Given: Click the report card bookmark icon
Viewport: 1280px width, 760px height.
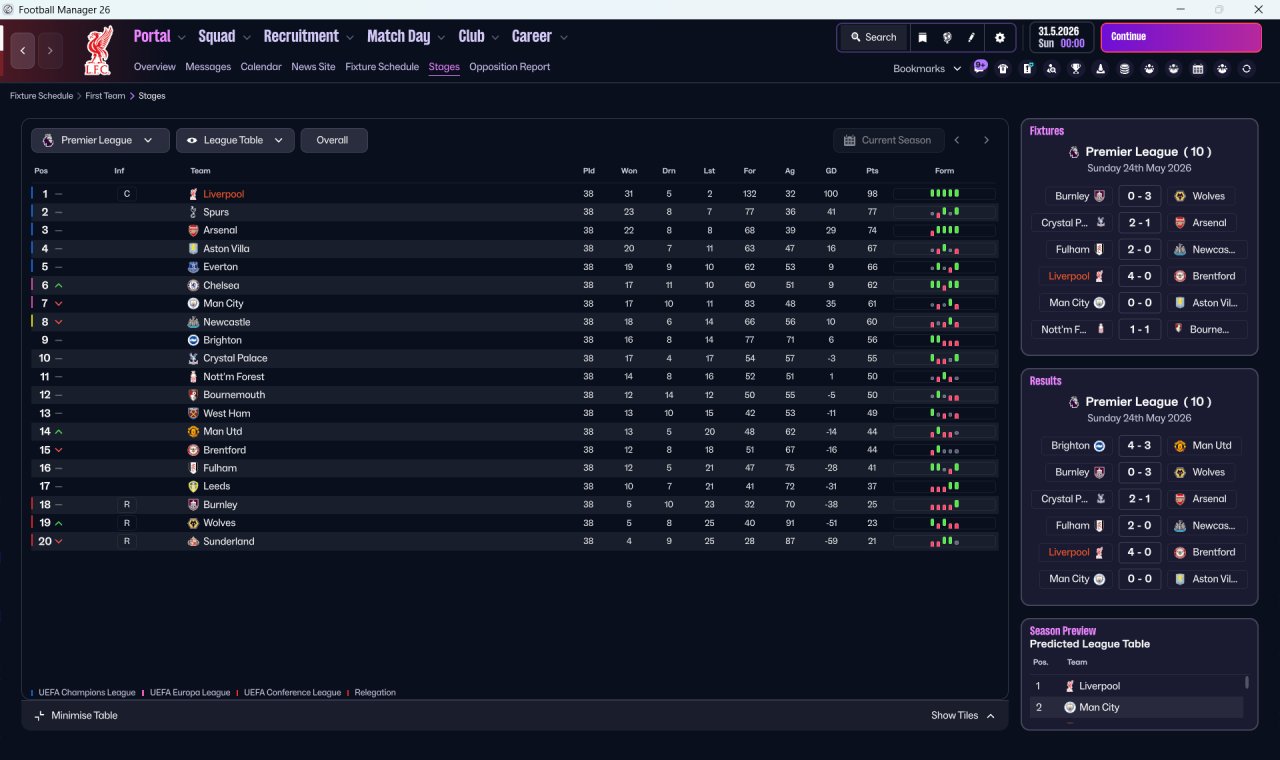Looking at the screenshot, I should point(1027,69).
